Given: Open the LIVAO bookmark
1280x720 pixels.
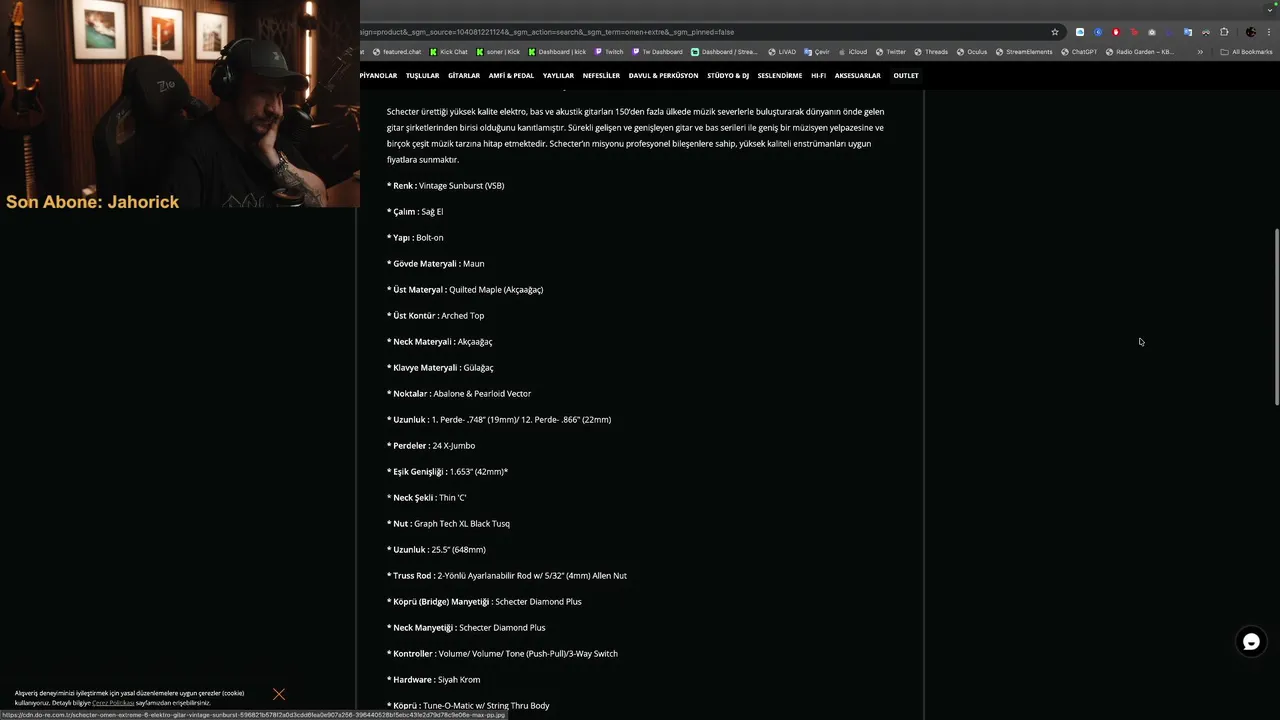Looking at the screenshot, I should (781, 52).
